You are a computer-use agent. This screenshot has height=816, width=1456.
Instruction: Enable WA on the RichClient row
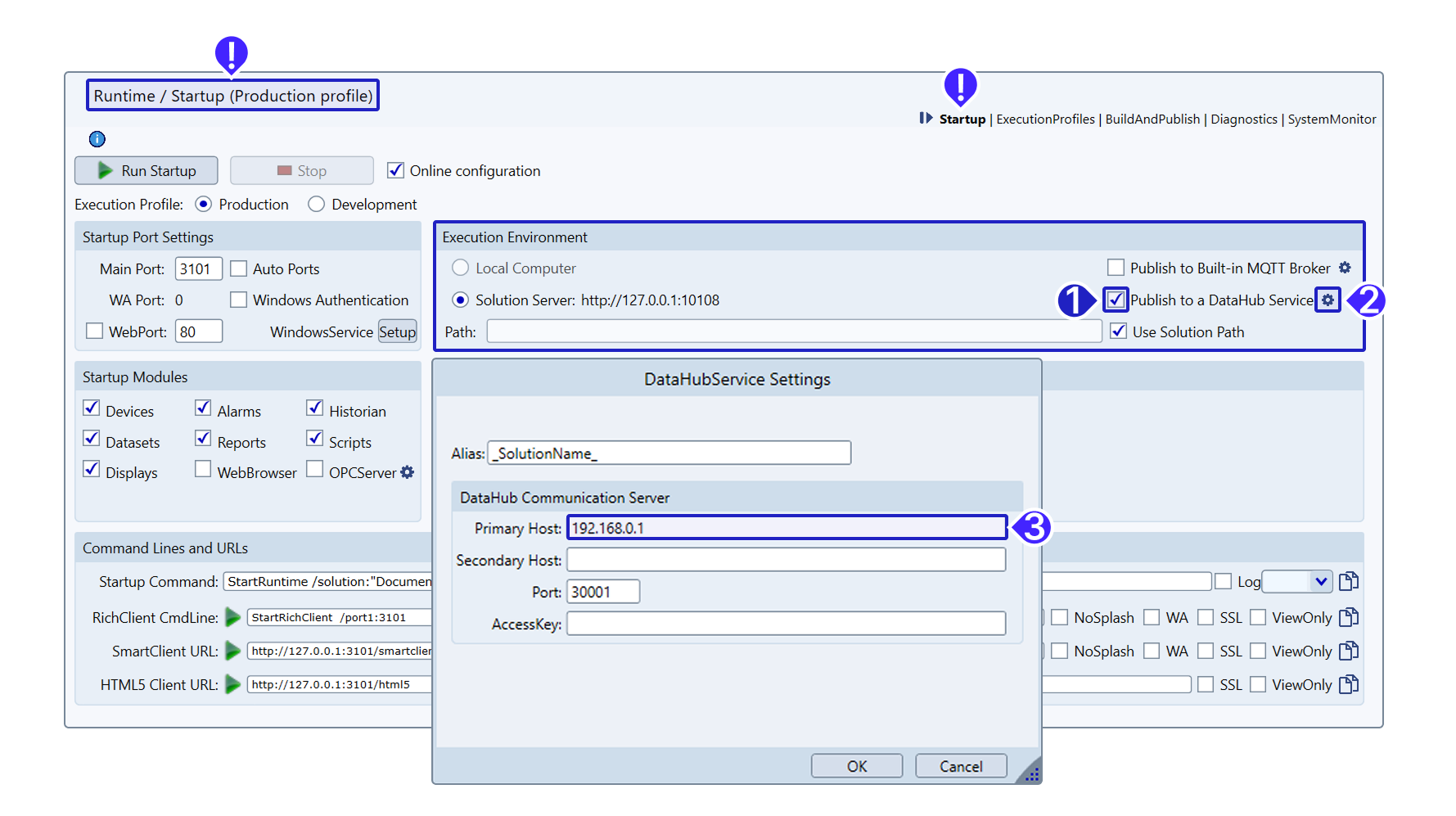coord(1152,617)
